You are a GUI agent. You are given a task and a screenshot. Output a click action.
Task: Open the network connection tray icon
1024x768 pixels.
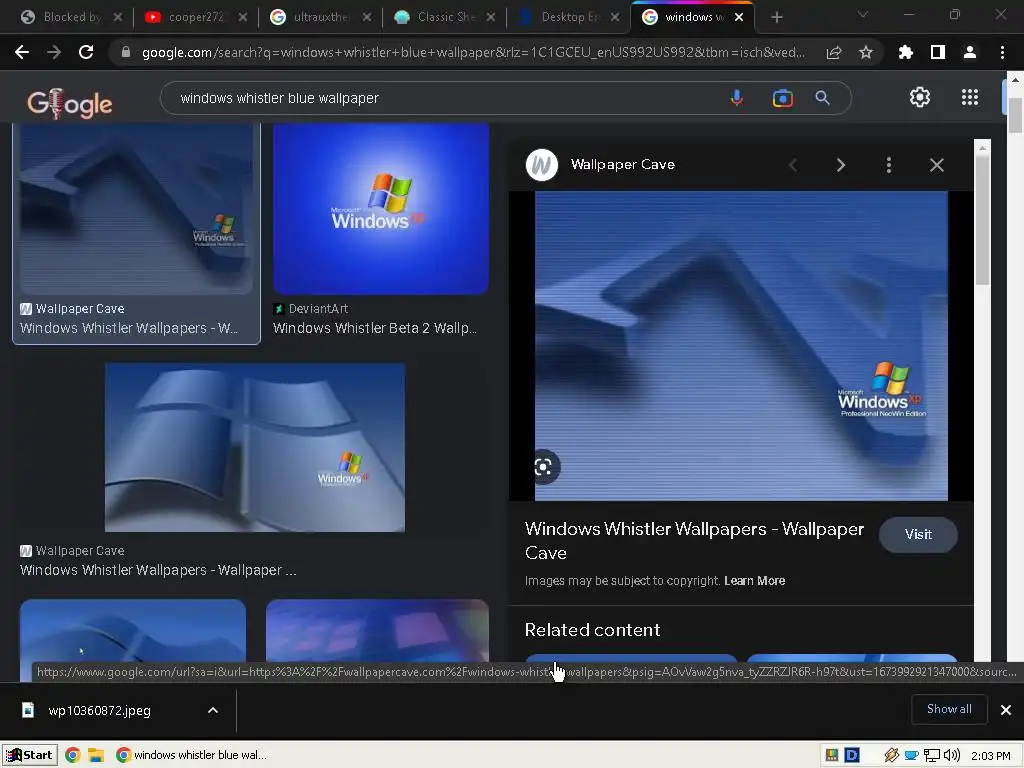[x=931, y=756]
